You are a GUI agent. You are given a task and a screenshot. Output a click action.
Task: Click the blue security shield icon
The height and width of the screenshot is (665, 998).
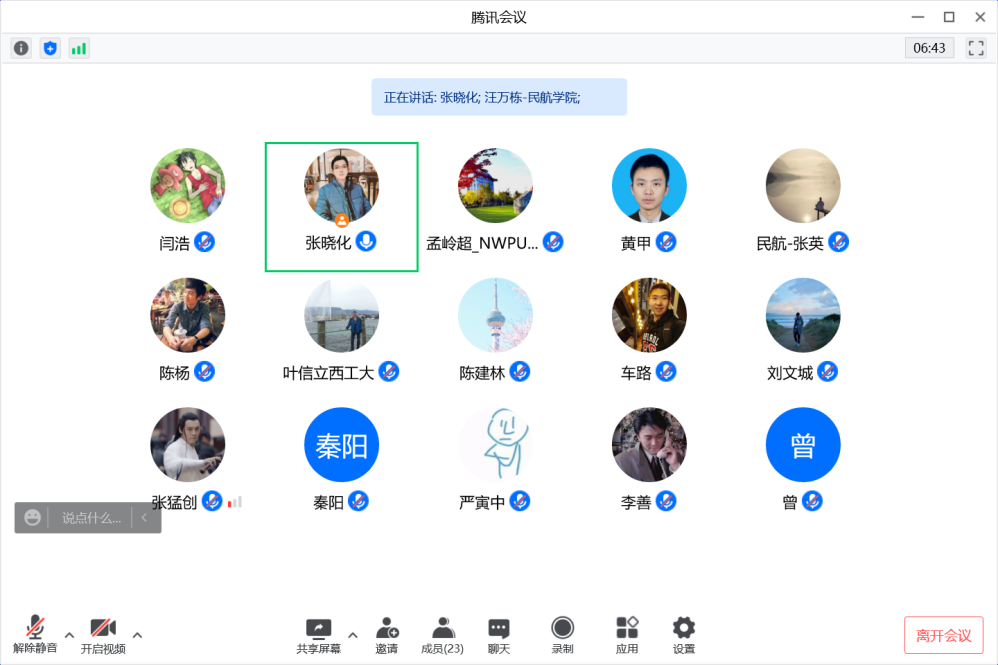(x=50, y=48)
